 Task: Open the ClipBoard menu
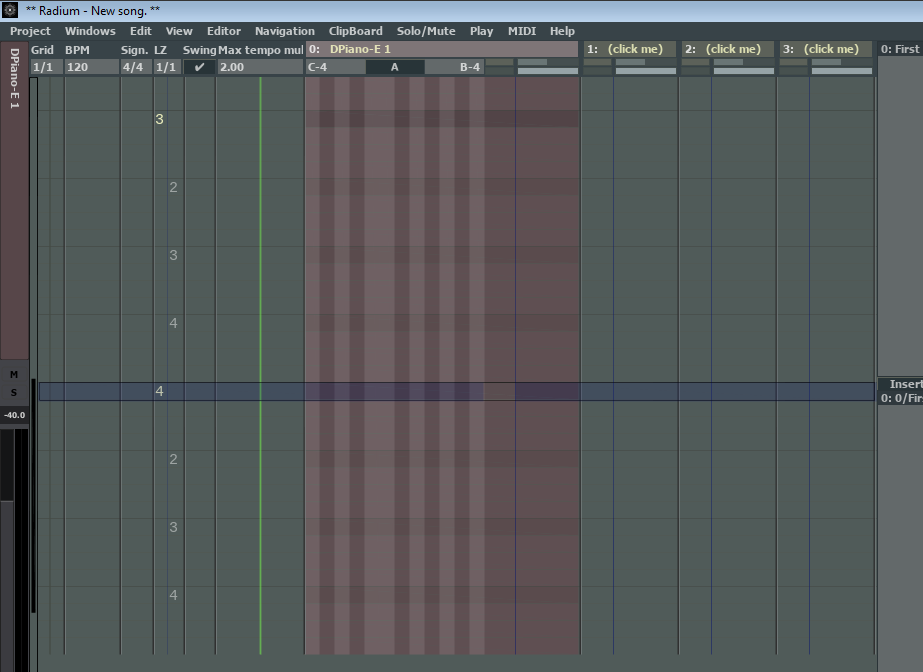pos(355,31)
